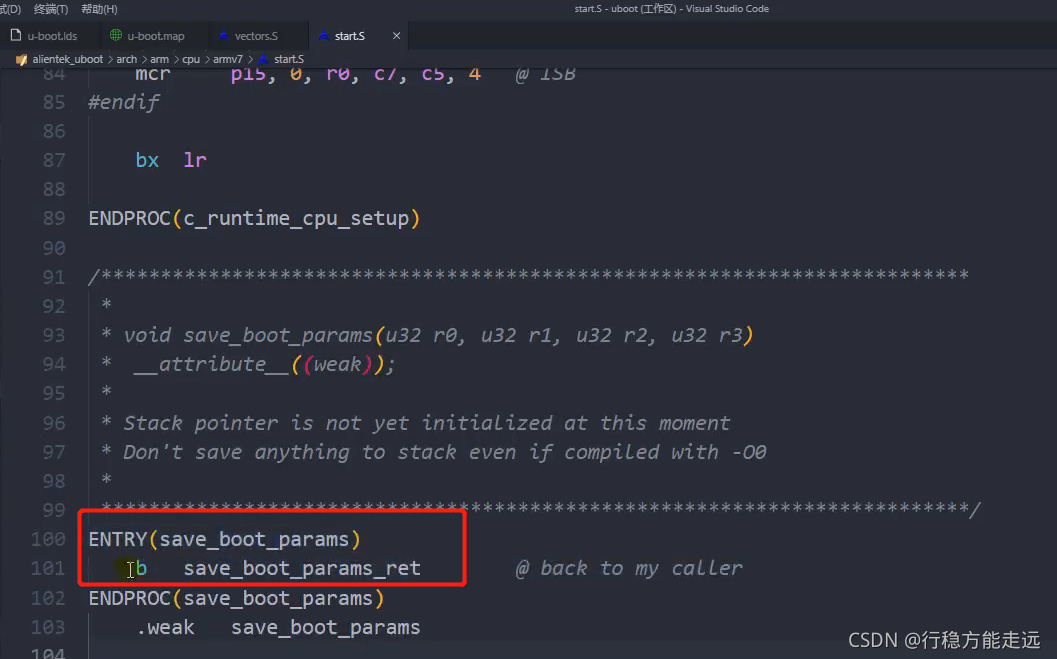This screenshot has width=1057, height=659.
Task: Click the 'bx' instruction on line 87
Action: 147,160
